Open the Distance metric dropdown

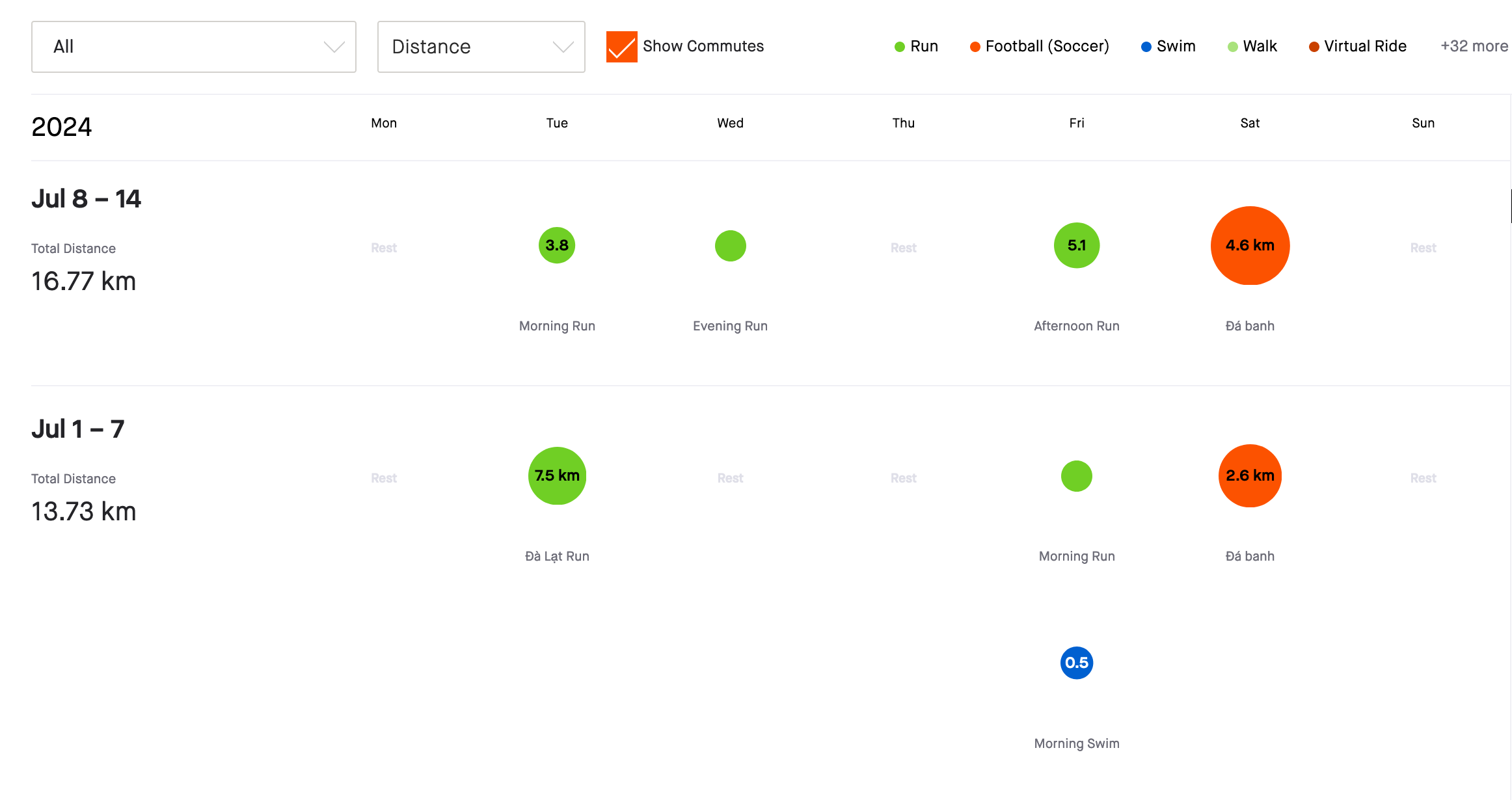(482, 46)
